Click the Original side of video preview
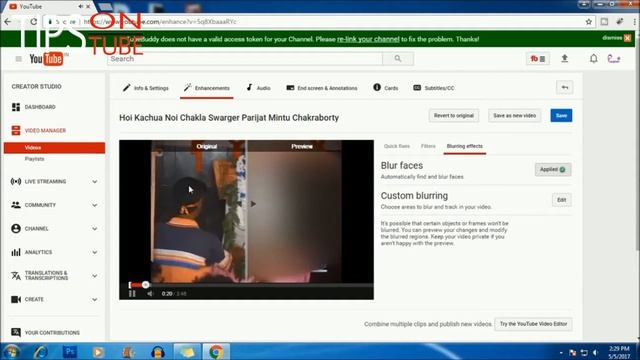The image size is (640, 360). coord(199,211)
